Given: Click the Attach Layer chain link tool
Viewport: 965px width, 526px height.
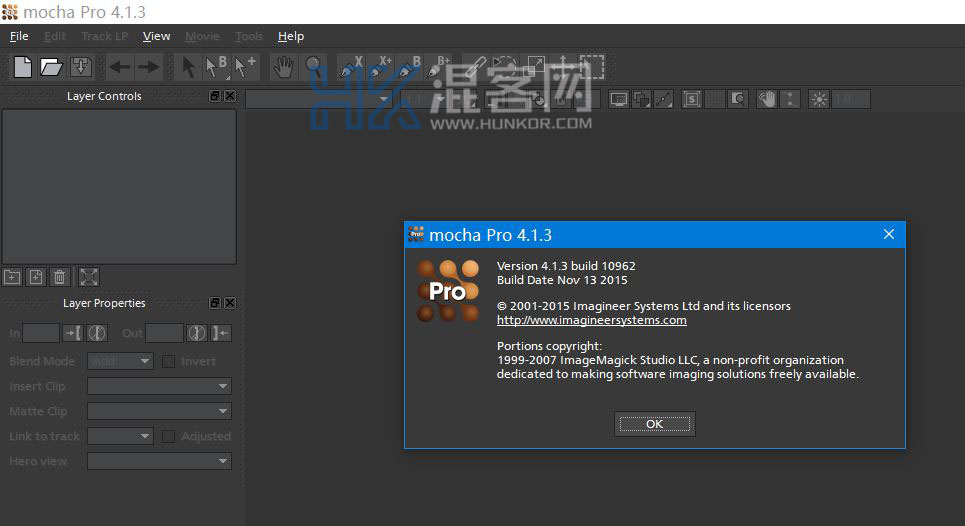Looking at the screenshot, I should pyautogui.click(x=474, y=66).
